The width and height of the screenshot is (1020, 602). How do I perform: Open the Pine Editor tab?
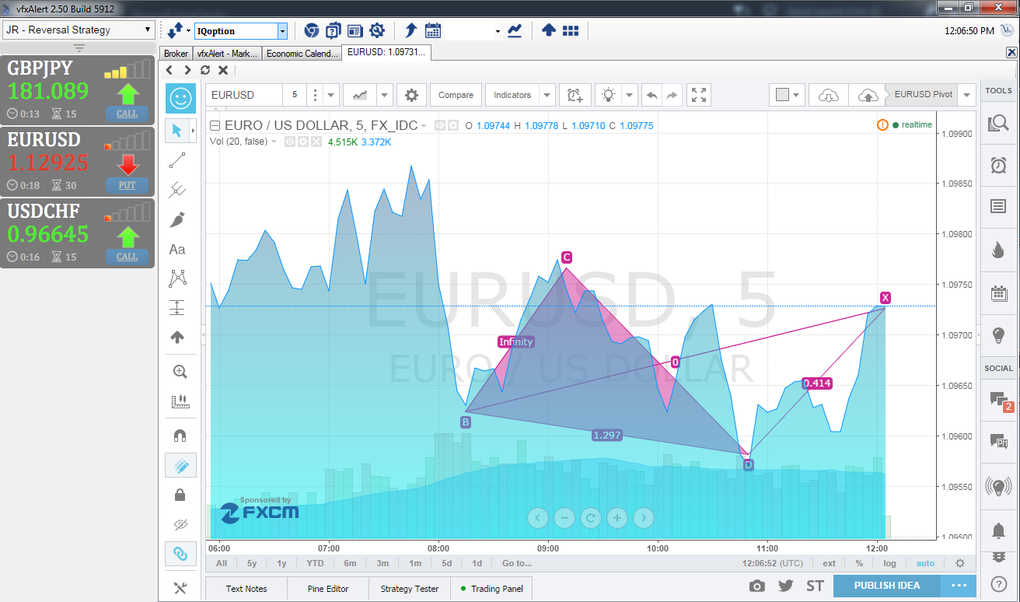[x=328, y=588]
